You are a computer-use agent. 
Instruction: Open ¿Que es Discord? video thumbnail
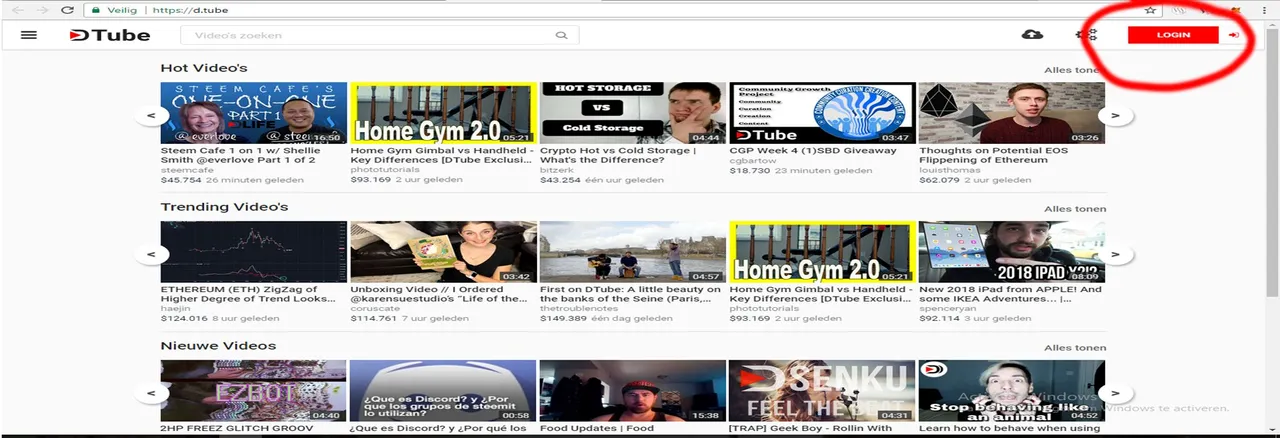click(x=443, y=391)
